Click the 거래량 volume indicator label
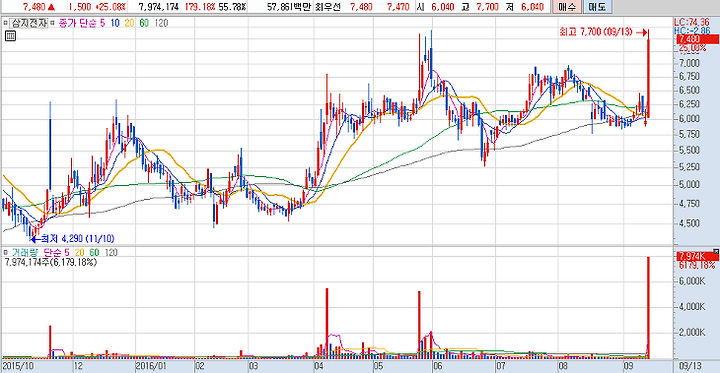This screenshot has height=373, width=720. click(26, 252)
